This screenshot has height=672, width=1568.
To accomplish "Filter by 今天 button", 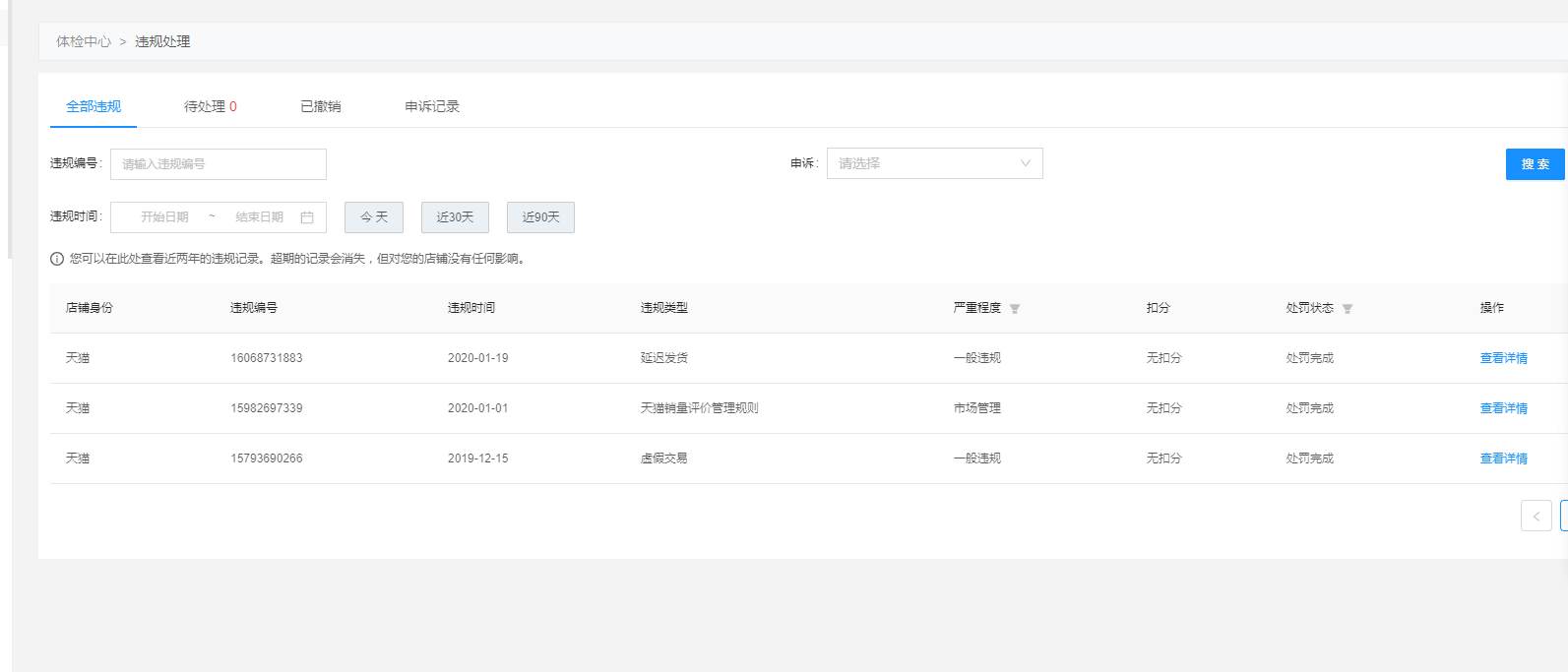I will click(x=374, y=217).
